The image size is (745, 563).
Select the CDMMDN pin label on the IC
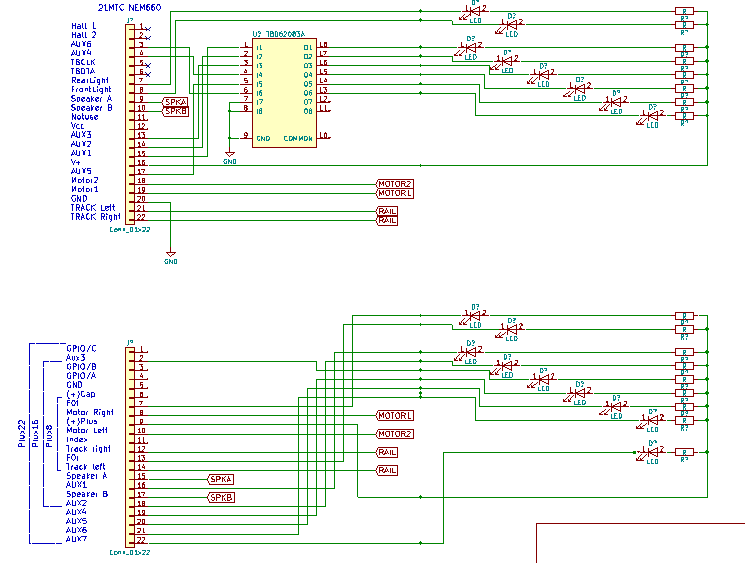point(298,139)
